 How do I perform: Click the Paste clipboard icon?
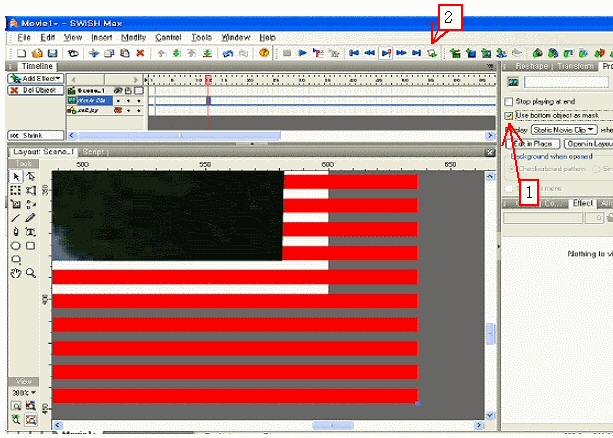tap(125, 53)
